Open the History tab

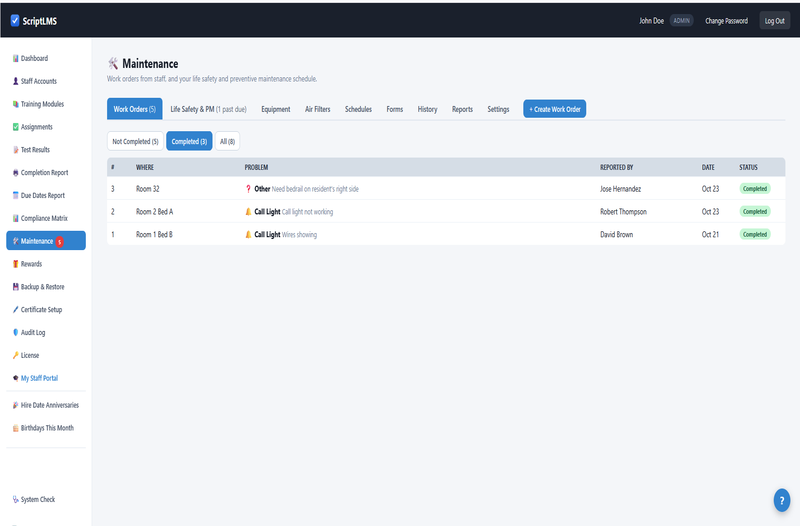(427, 109)
